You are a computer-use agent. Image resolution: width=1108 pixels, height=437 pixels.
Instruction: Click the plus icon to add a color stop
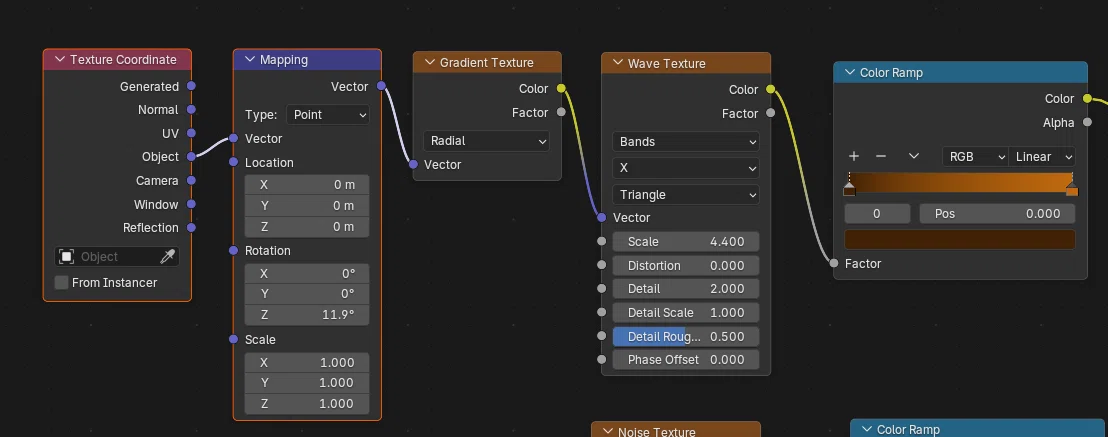854,156
